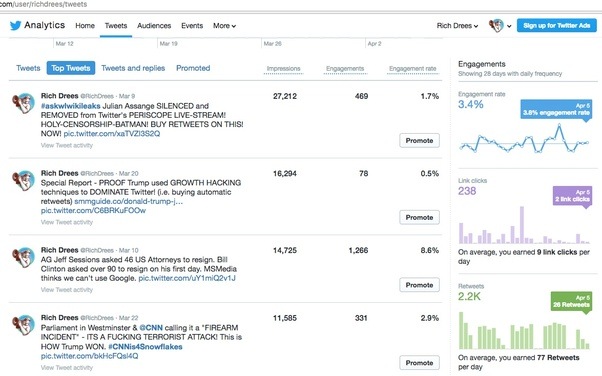Click the Apr 2 timeline date marker
This screenshot has width=602, height=376.
click(x=374, y=43)
